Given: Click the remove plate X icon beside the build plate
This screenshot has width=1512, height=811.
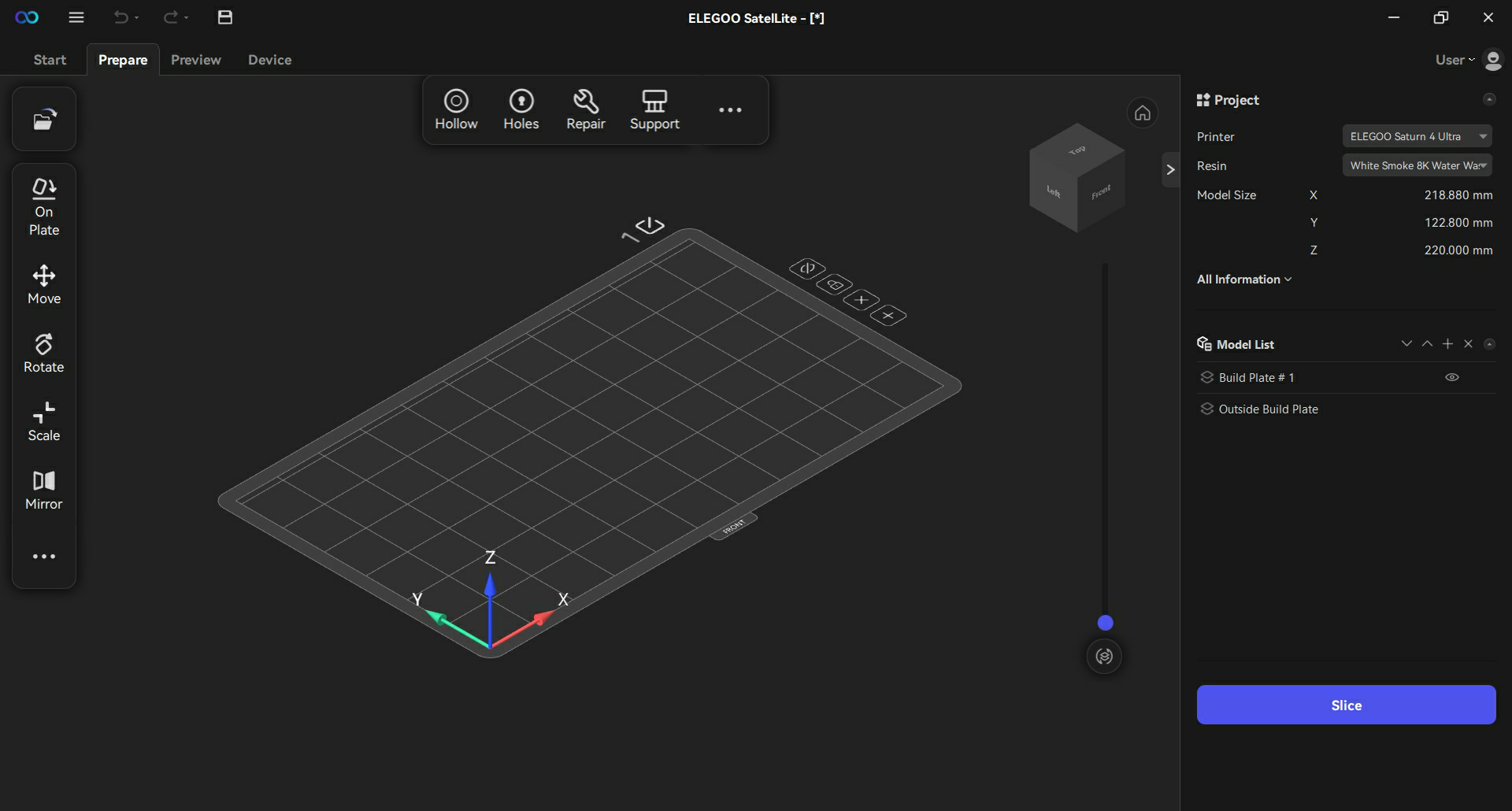Looking at the screenshot, I should click(888, 316).
